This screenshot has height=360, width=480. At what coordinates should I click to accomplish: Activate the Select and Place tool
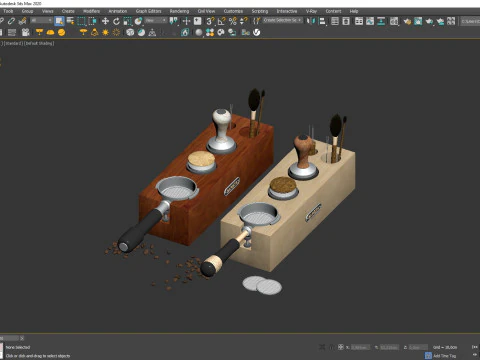(x=138, y=21)
